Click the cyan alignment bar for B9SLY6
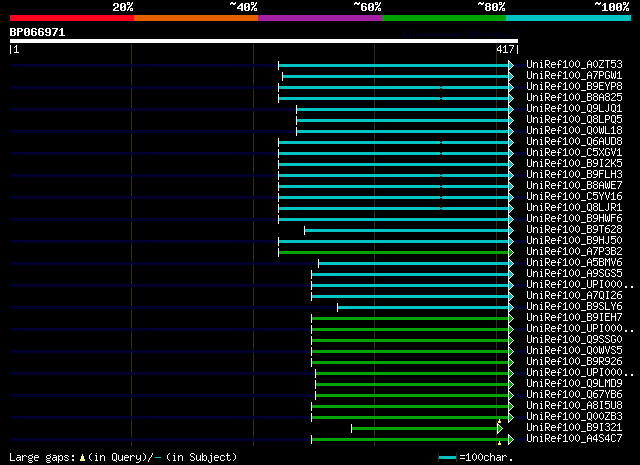The width and height of the screenshot is (640, 465). (x=423, y=308)
